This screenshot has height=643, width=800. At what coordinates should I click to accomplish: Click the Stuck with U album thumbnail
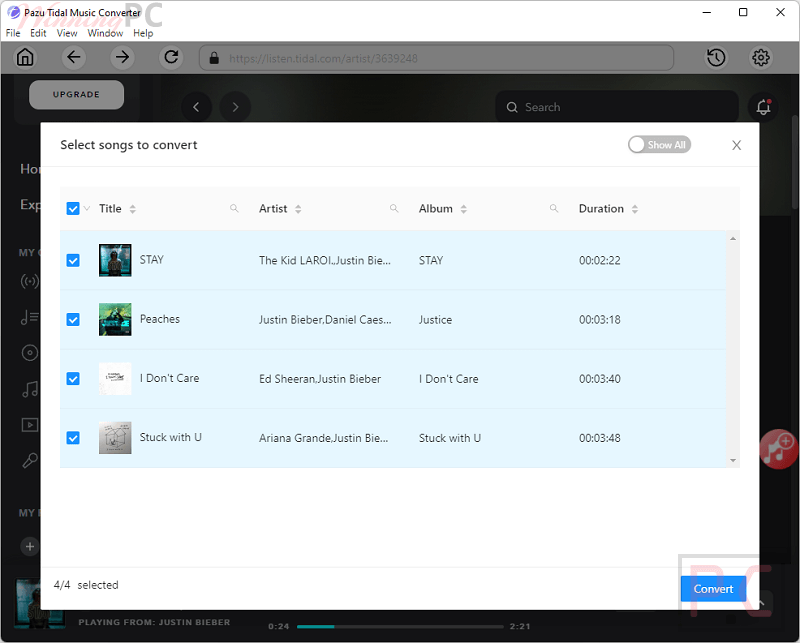pyautogui.click(x=115, y=438)
